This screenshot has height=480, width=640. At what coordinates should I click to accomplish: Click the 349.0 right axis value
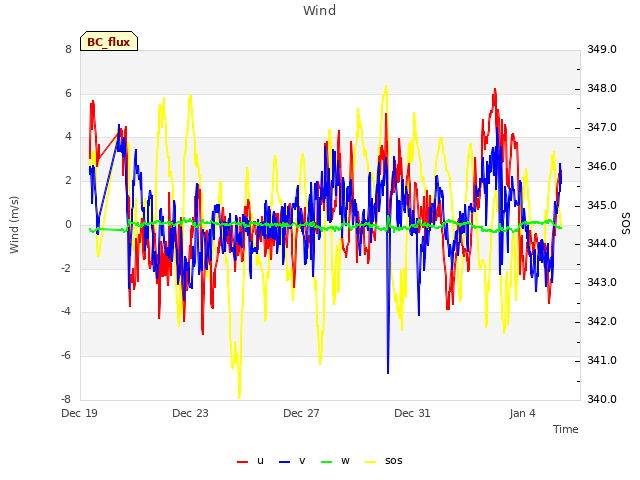[x=602, y=49]
